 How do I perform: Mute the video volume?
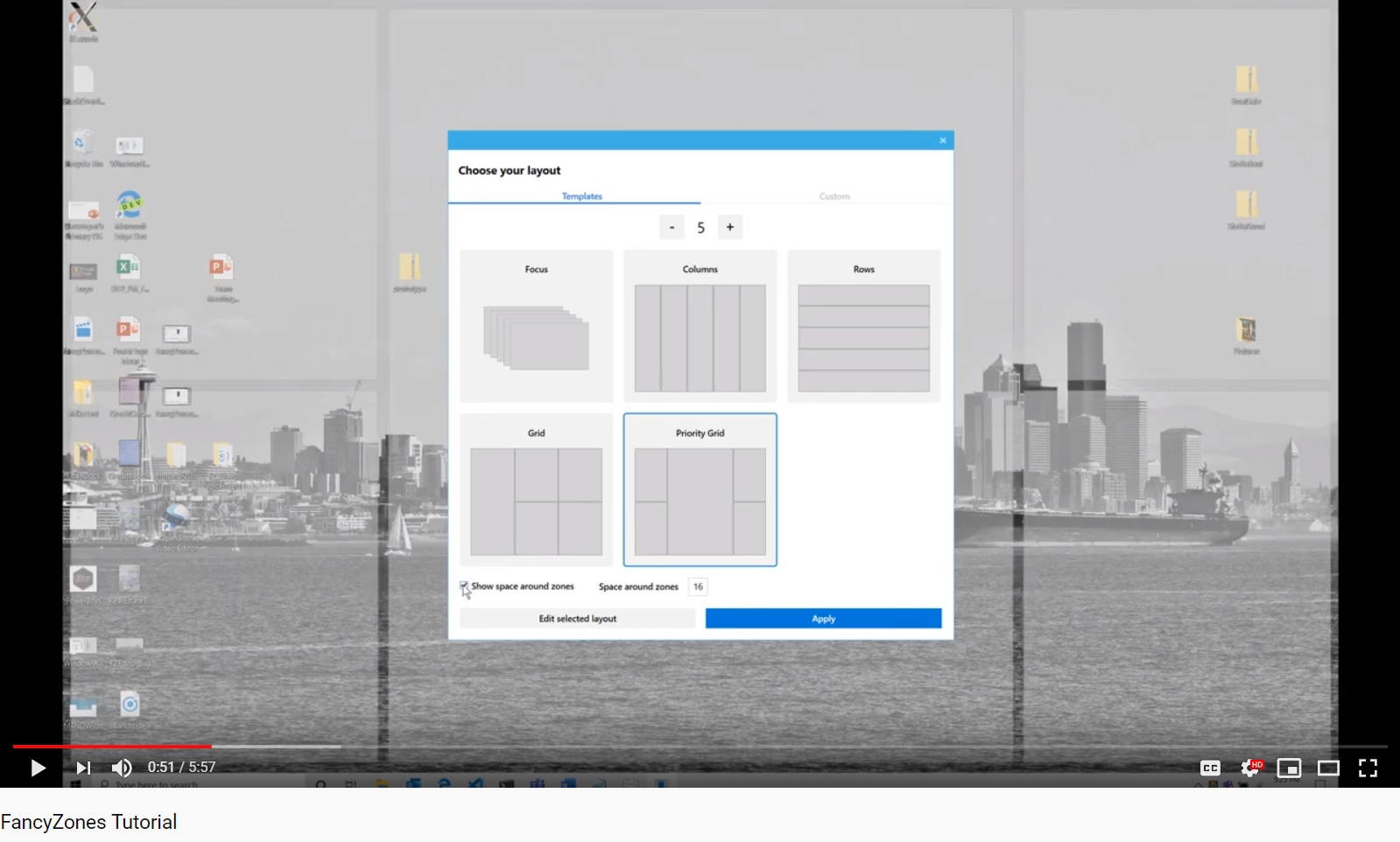(x=122, y=768)
